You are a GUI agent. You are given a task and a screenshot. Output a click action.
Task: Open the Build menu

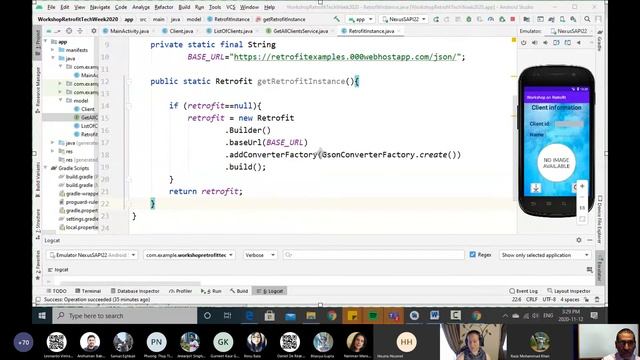(184, 7)
